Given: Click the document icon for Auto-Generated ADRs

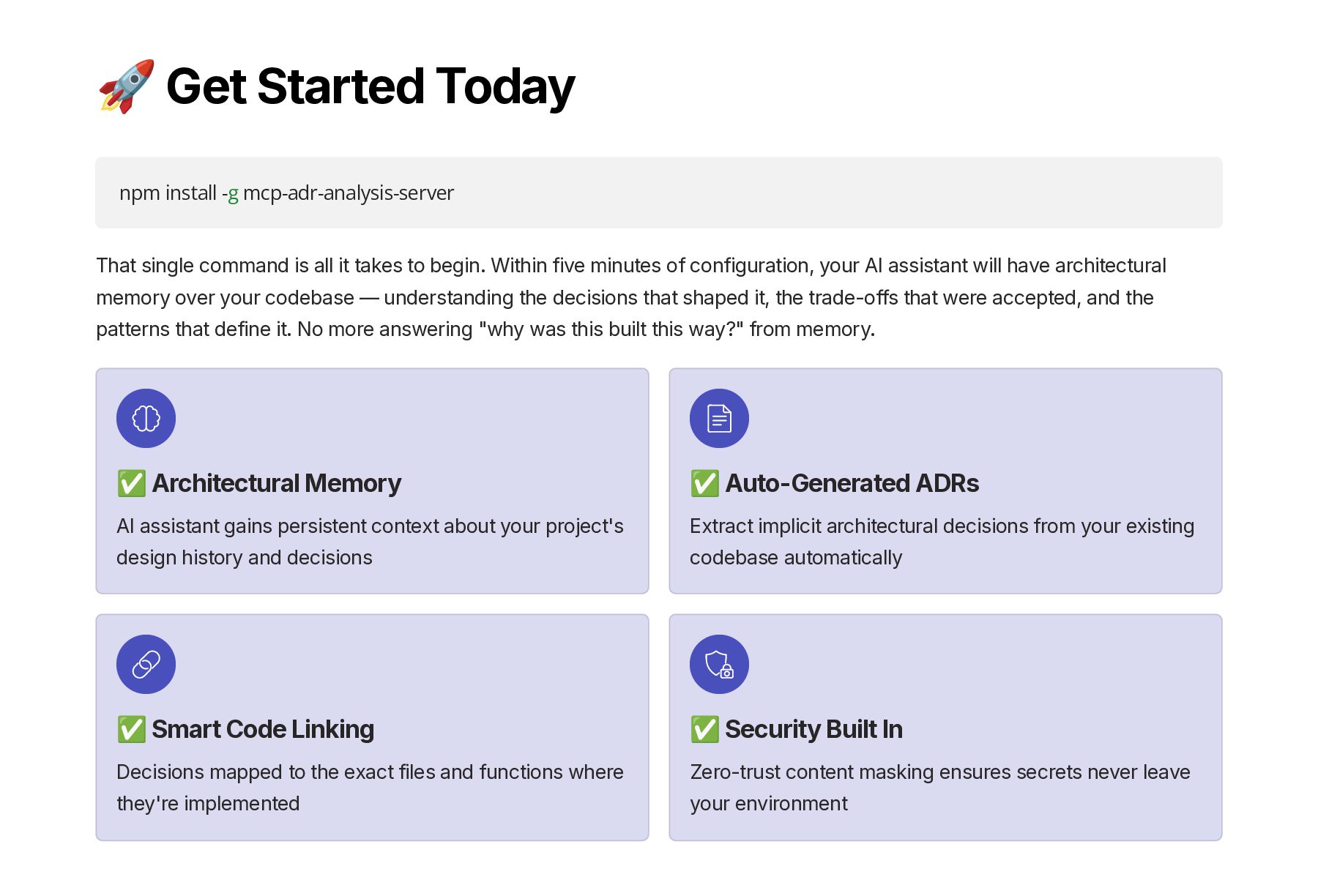Looking at the screenshot, I should pos(719,418).
